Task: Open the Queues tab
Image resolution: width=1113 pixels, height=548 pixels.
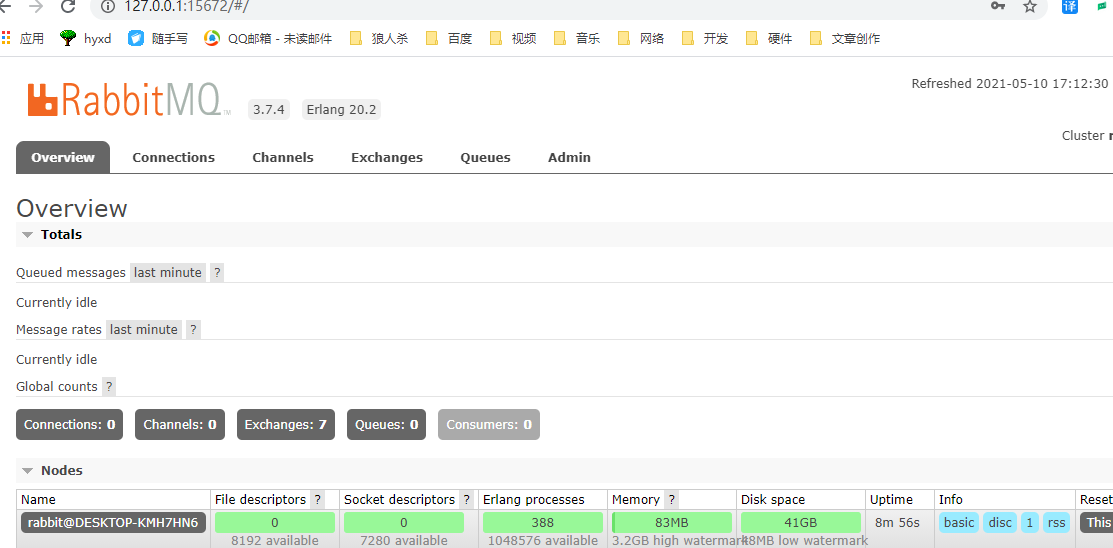Action: [x=485, y=158]
